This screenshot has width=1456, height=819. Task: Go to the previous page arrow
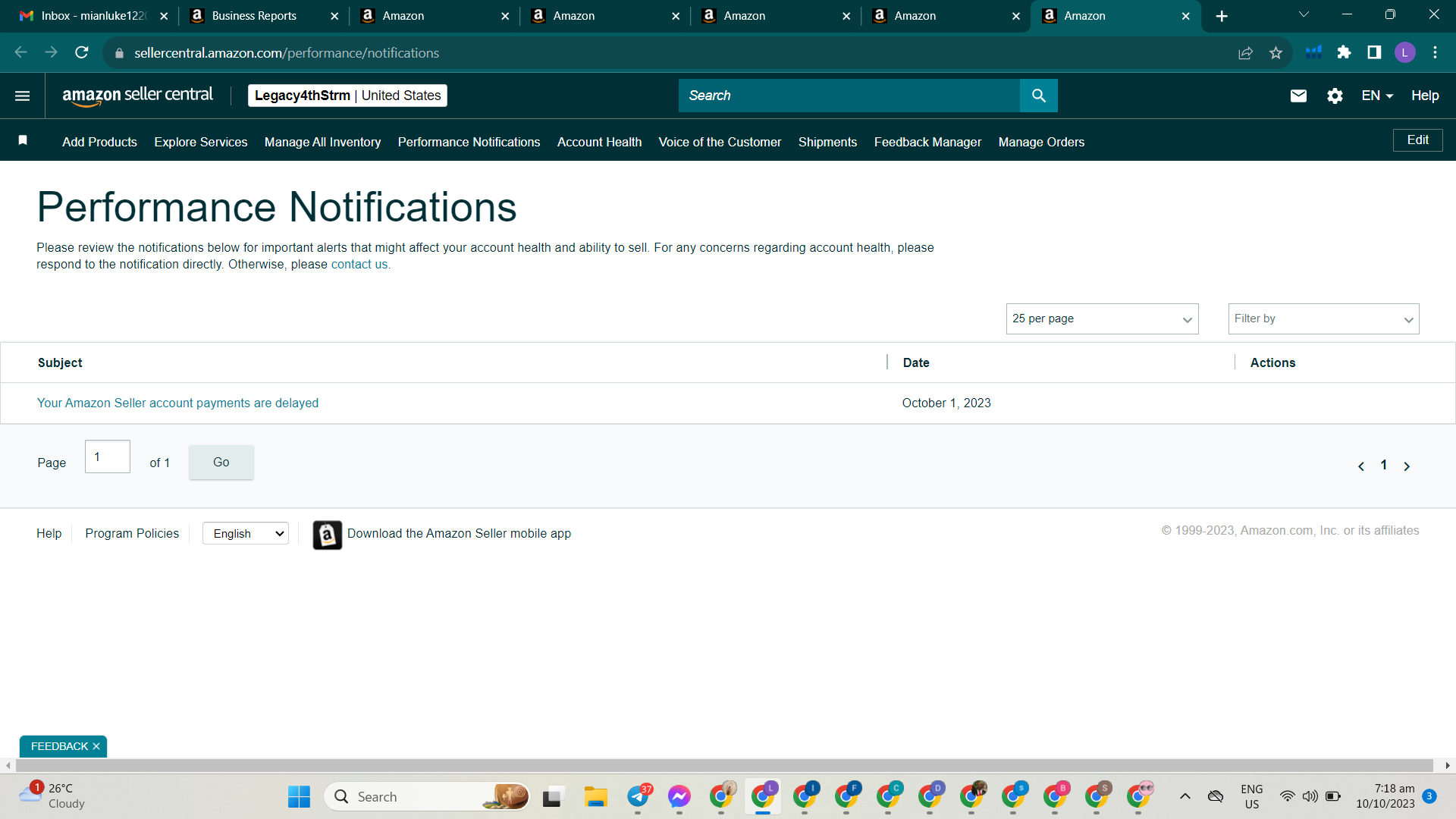tap(1361, 466)
